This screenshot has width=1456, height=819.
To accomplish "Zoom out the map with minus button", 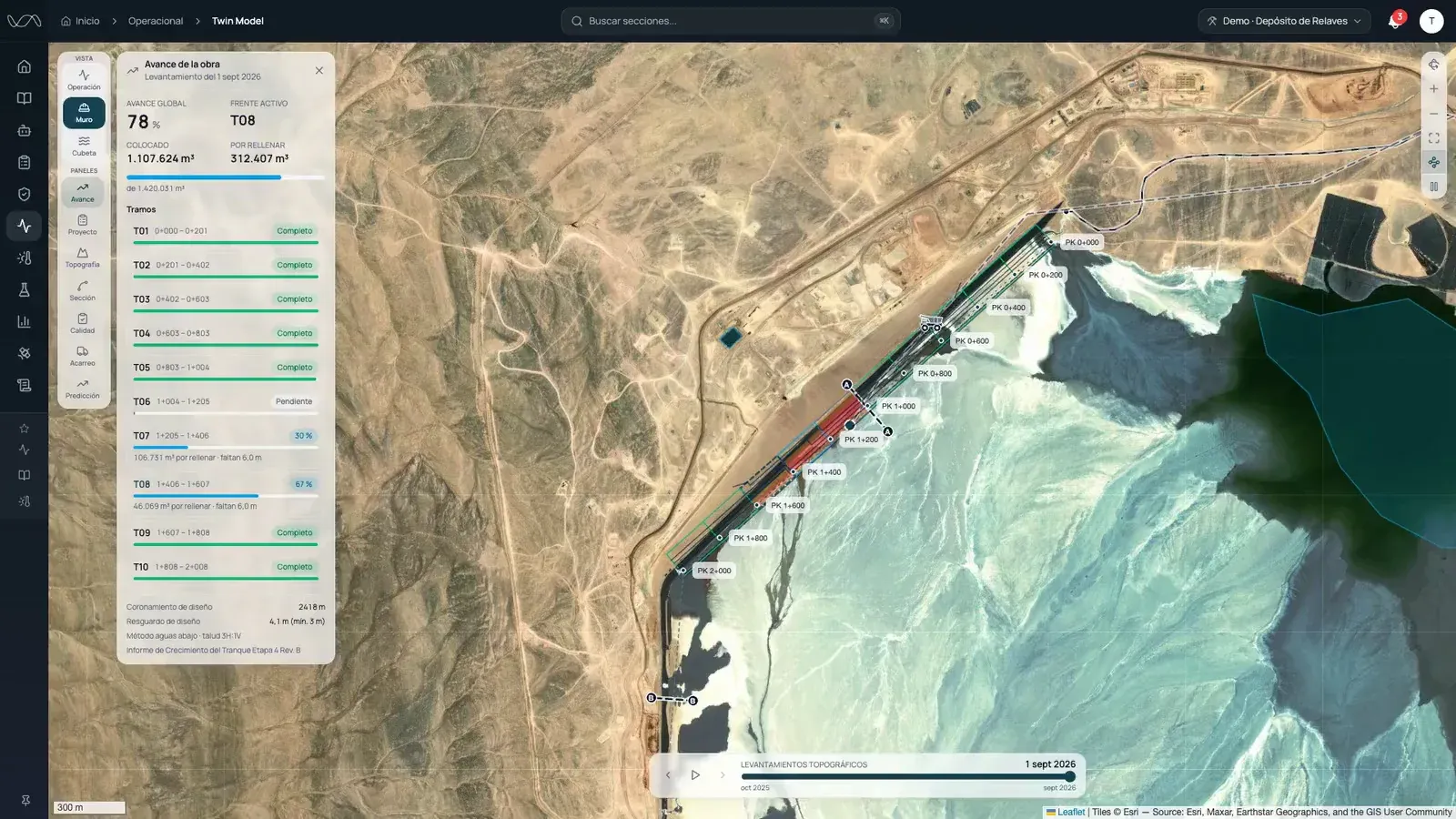I will click(x=1433, y=114).
